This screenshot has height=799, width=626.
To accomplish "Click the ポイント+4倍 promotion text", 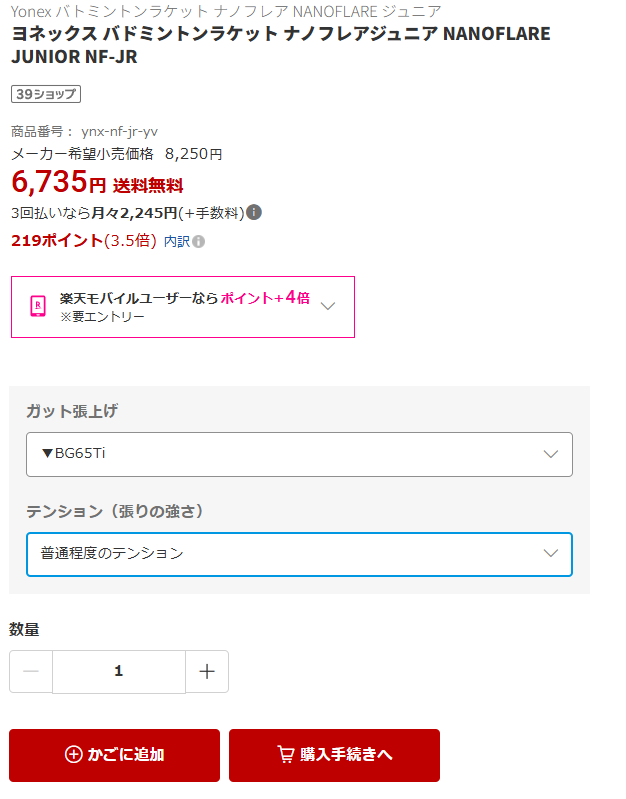I will point(265,298).
